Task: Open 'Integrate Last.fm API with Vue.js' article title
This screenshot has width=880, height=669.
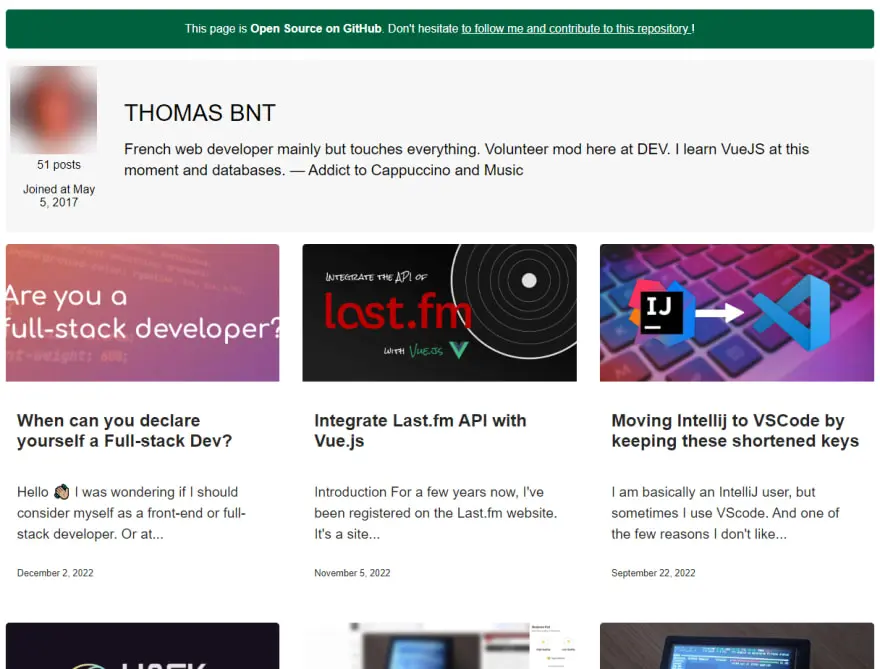Action: point(420,431)
